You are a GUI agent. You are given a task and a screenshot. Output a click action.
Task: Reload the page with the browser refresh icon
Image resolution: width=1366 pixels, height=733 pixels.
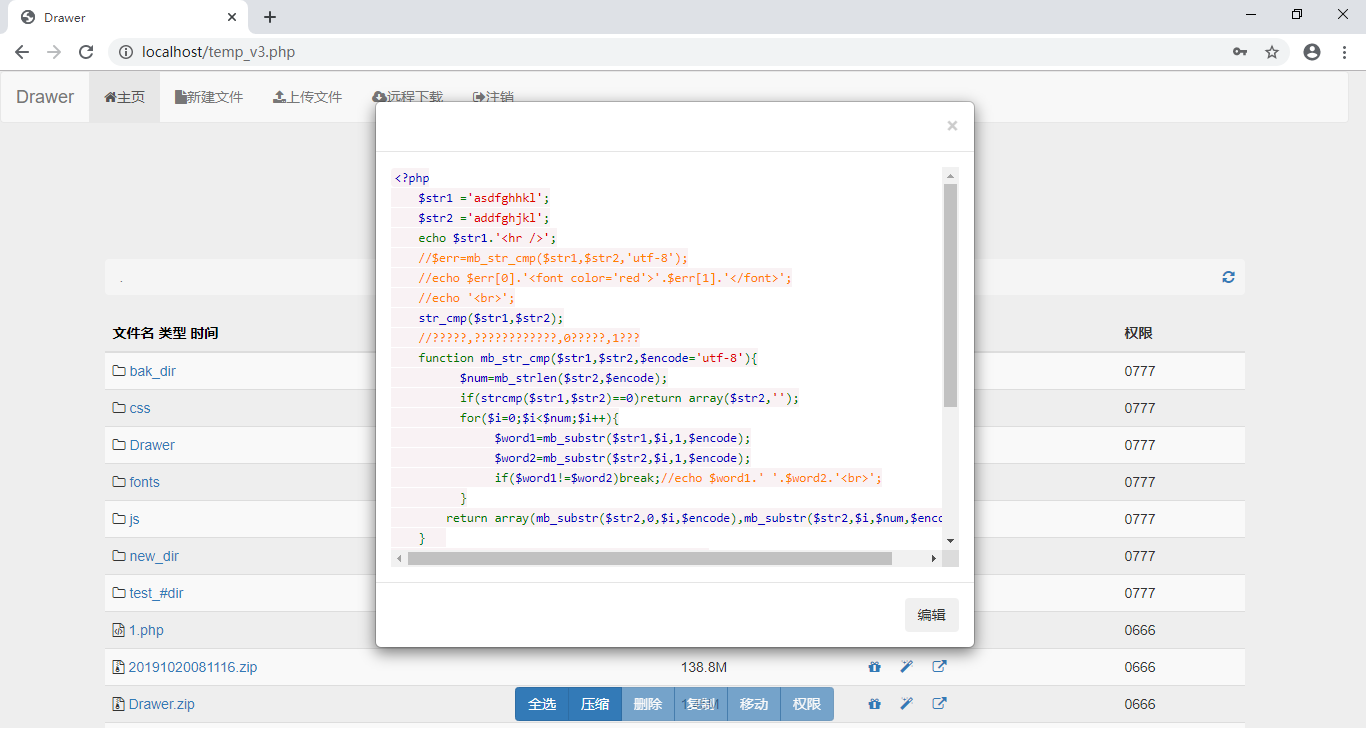[x=86, y=52]
